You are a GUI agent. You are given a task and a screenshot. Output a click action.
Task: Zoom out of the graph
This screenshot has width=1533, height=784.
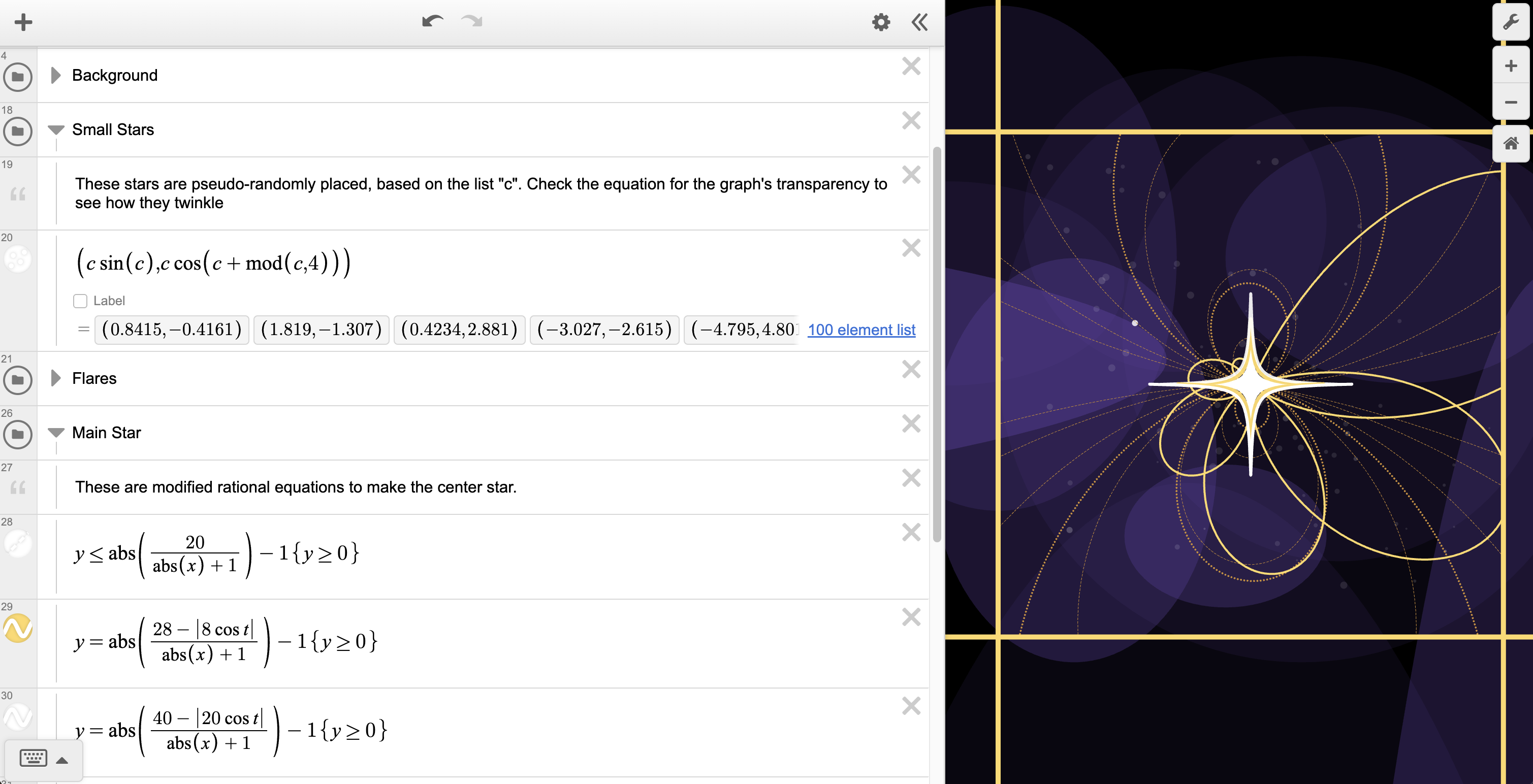[1510, 102]
